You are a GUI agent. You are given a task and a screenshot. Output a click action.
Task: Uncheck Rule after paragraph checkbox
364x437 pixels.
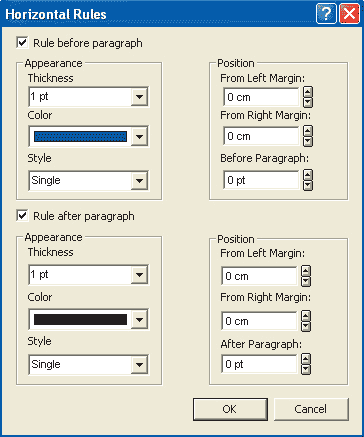coord(22,216)
